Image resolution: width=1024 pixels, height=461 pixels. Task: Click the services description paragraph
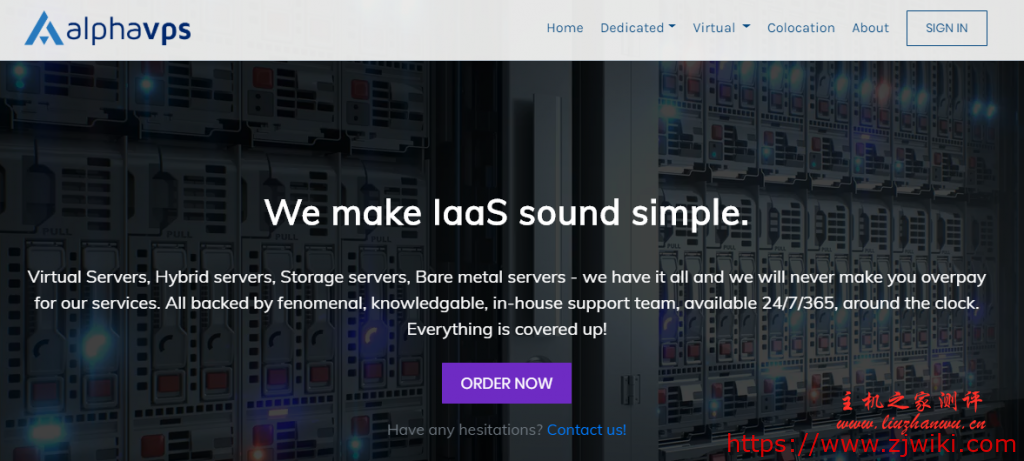tap(506, 302)
